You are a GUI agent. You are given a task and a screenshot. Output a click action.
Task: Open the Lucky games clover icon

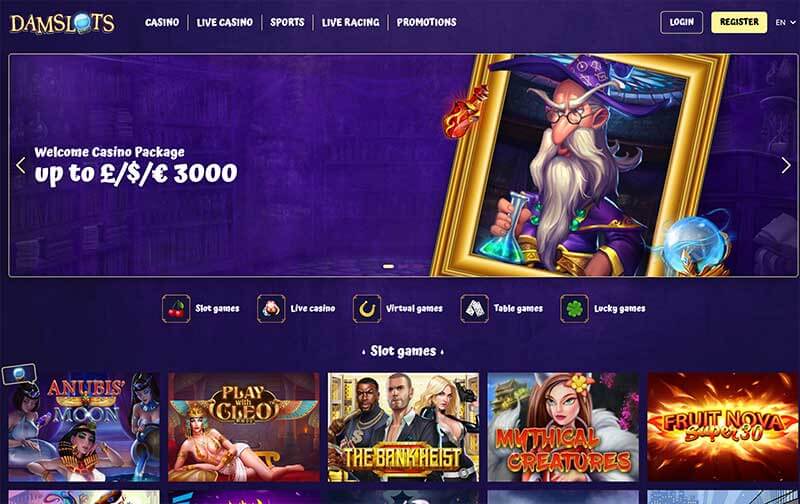574,309
